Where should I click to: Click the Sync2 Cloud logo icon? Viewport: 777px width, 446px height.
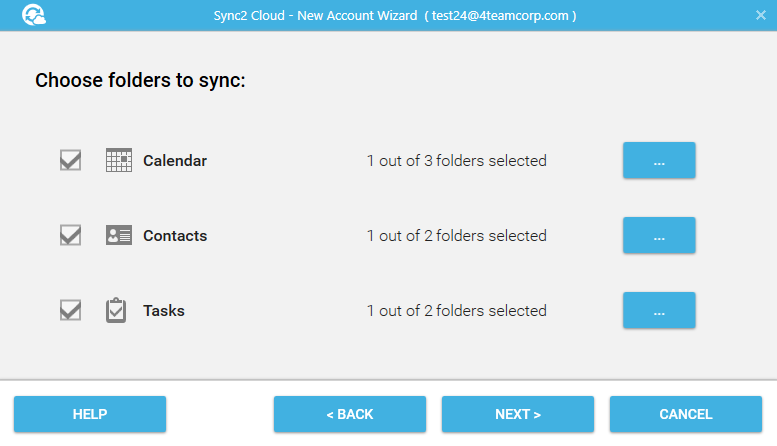(x=34, y=15)
